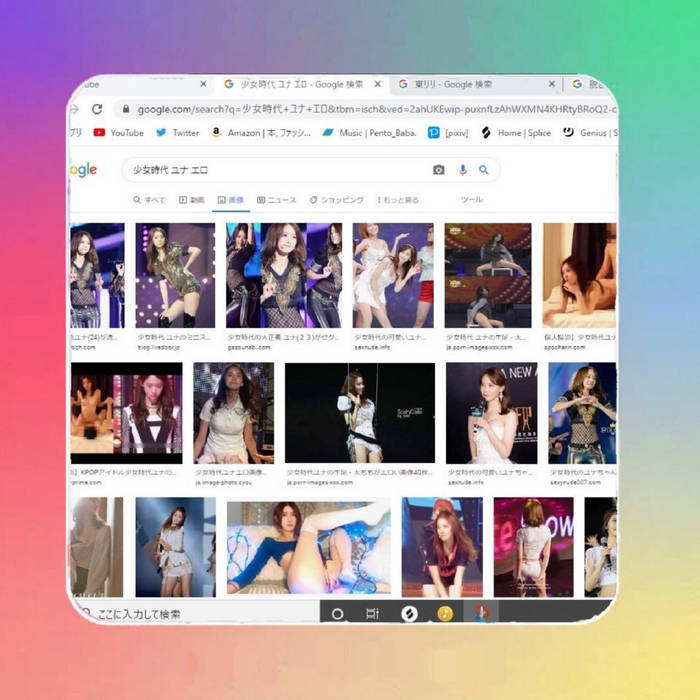Expand the もっと見る menu
The image size is (700, 700).
pyautogui.click(x=398, y=200)
